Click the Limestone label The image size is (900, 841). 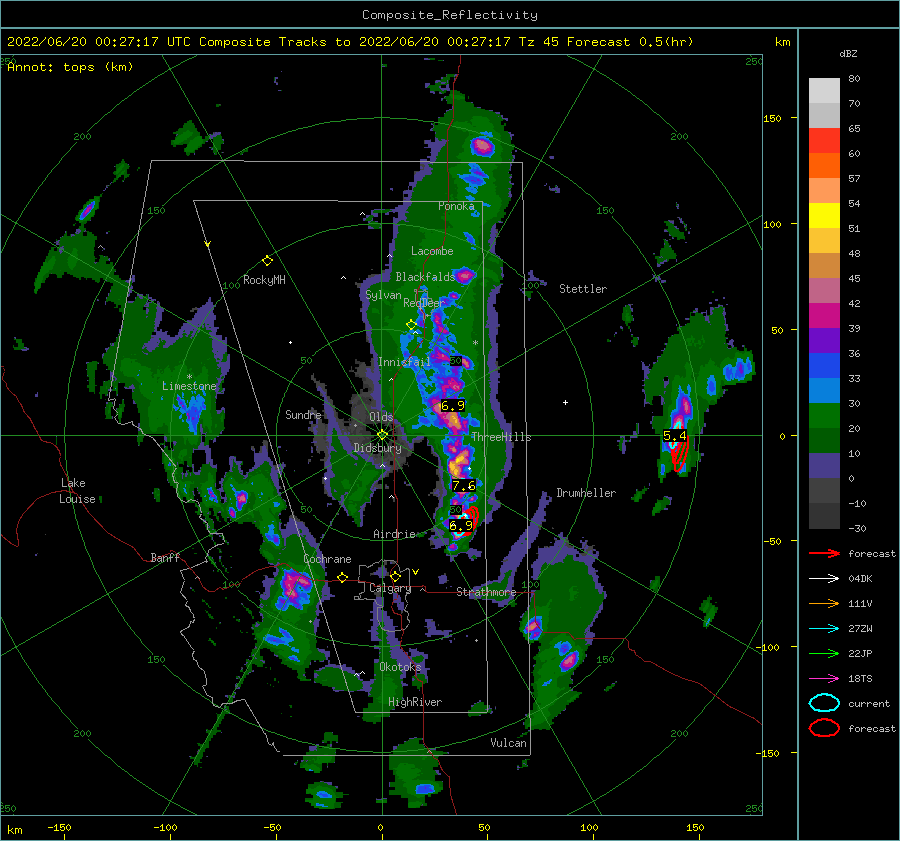[x=189, y=386]
